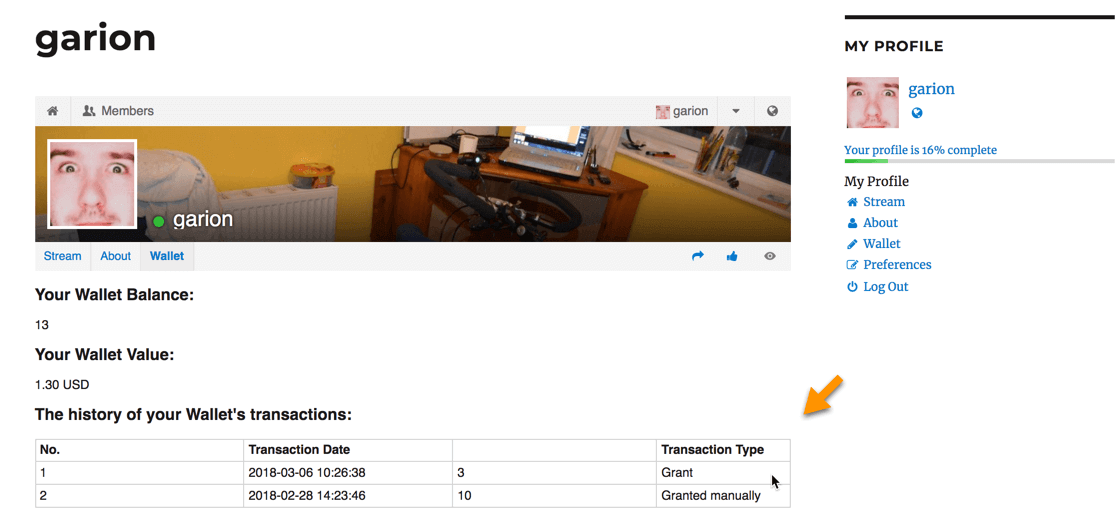Click the home icon in profile navbar

pyautogui.click(x=52, y=111)
